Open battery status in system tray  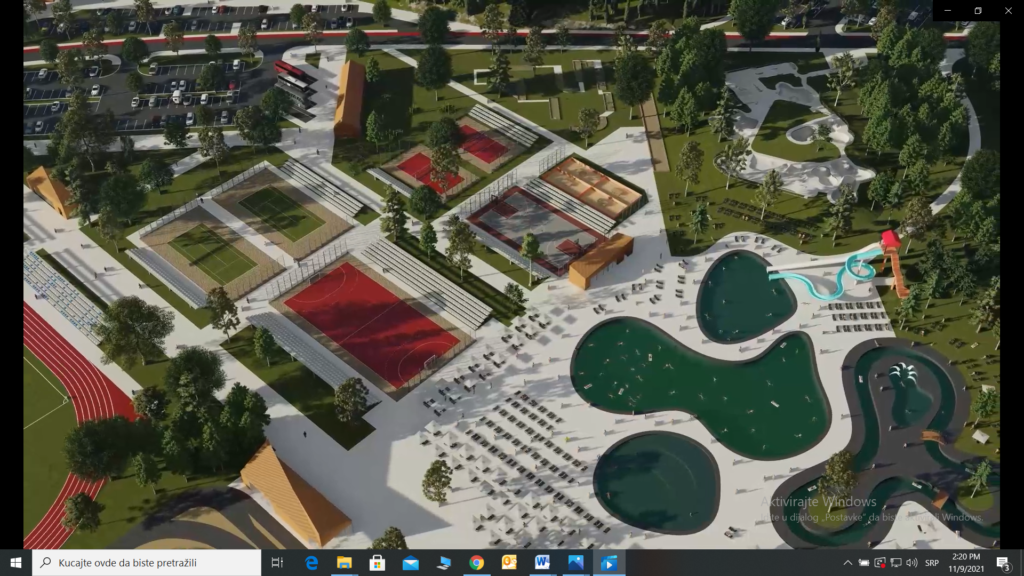point(864,562)
